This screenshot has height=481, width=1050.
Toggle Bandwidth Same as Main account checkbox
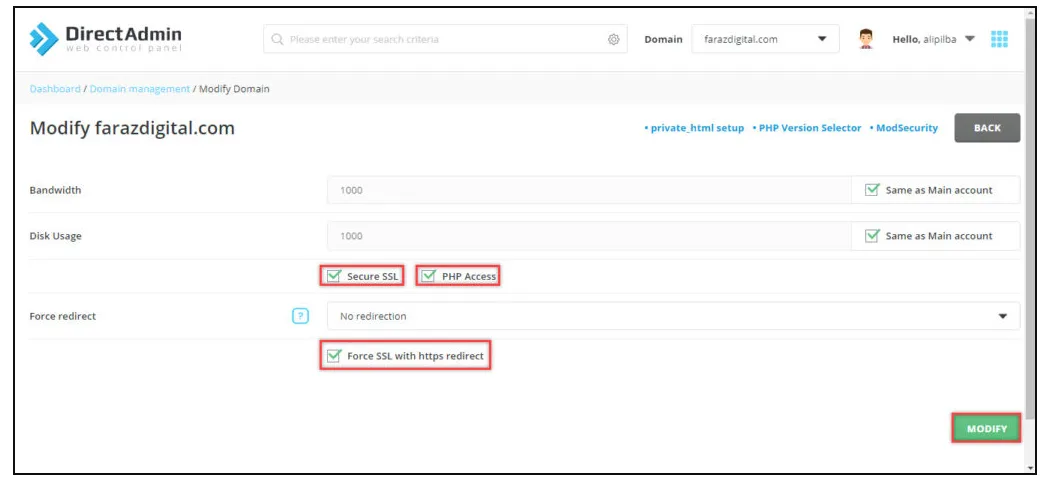pyautogui.click(x=871, y=190)
